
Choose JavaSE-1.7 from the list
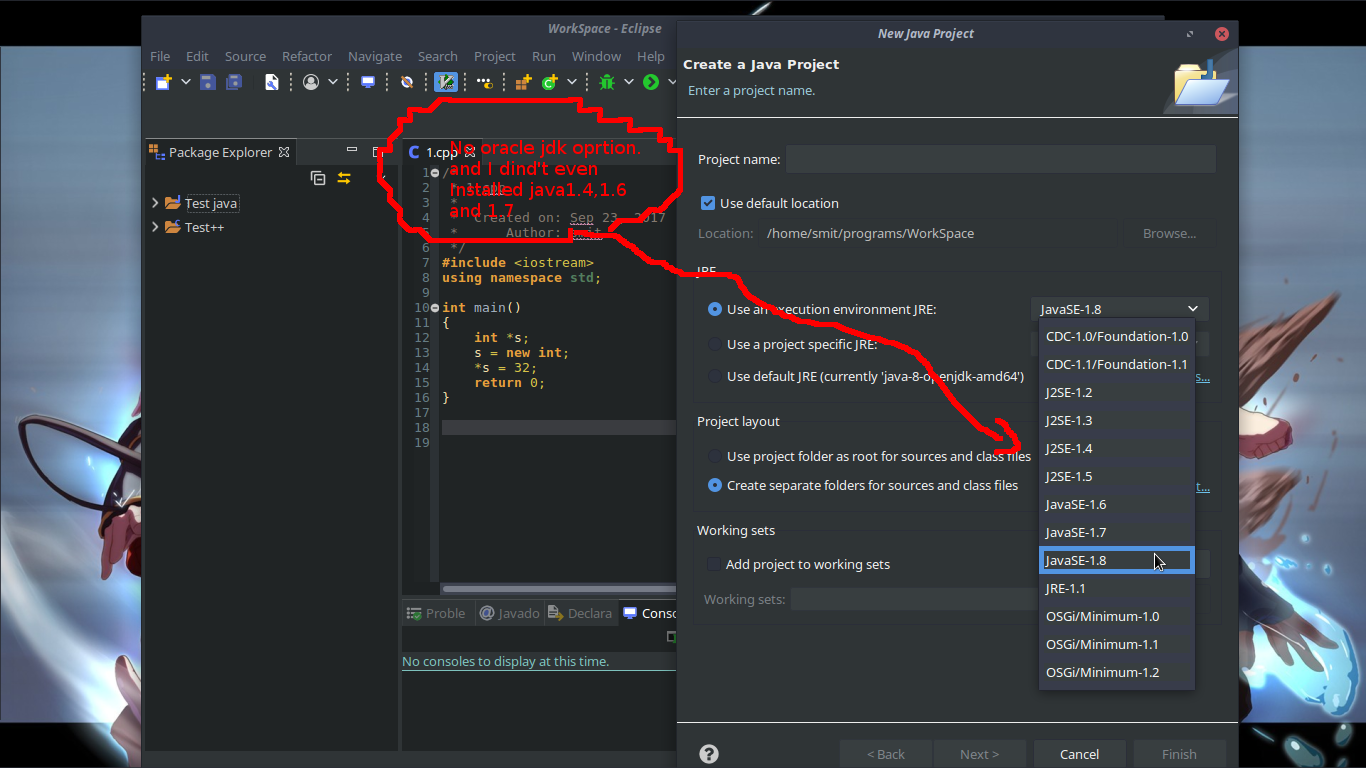[1117, 532]
